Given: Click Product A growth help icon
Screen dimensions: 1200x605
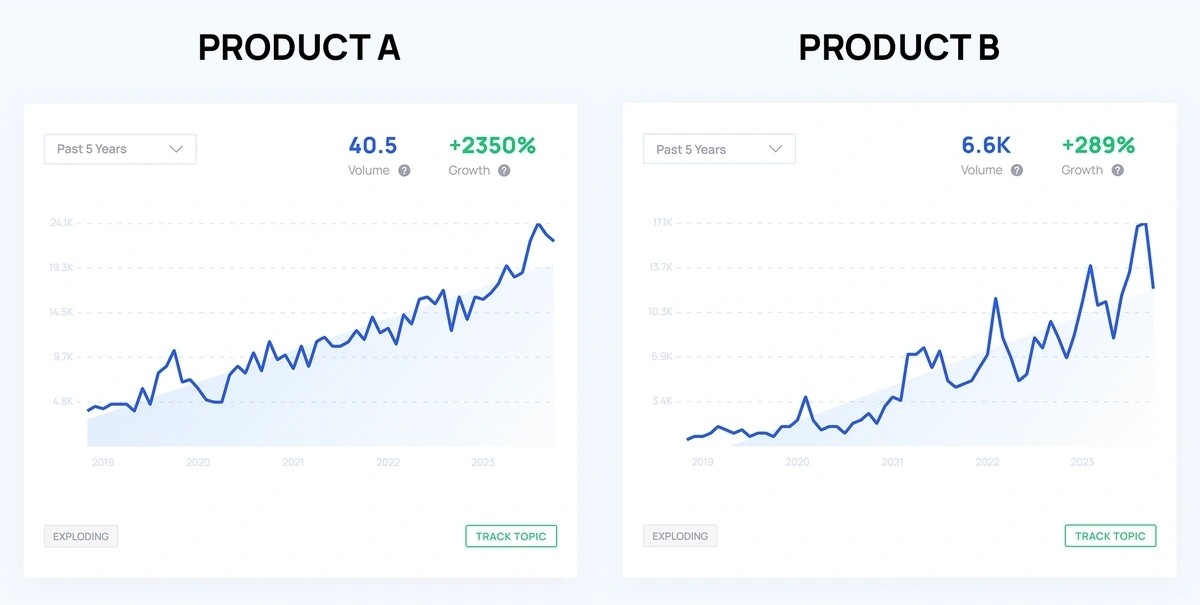Looking at the screenshot, I should coord(504,171).
